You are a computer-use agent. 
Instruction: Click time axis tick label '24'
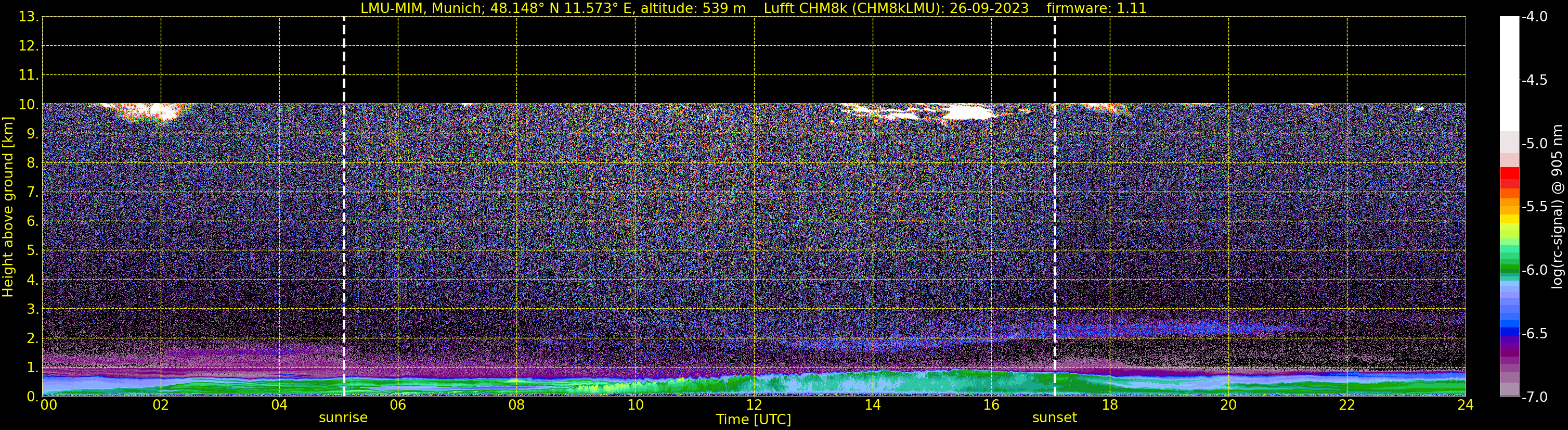click(x=1465, y=405)
